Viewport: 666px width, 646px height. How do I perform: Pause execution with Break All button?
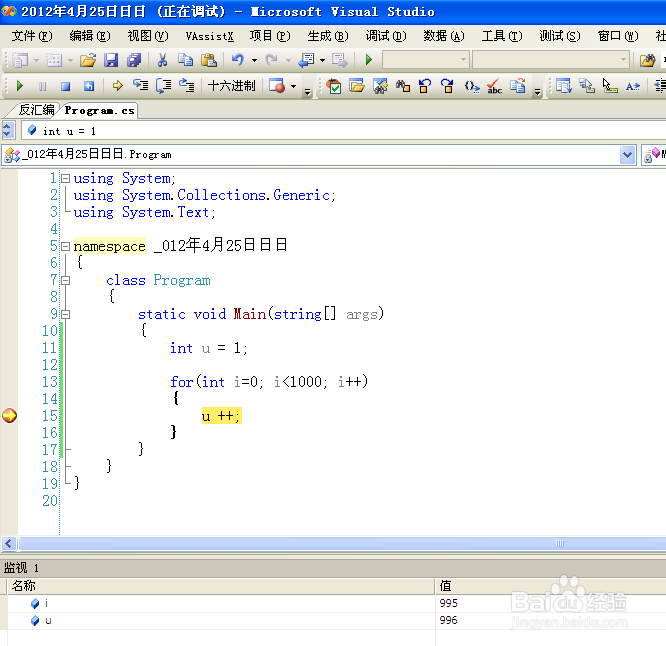pos(42,86)
